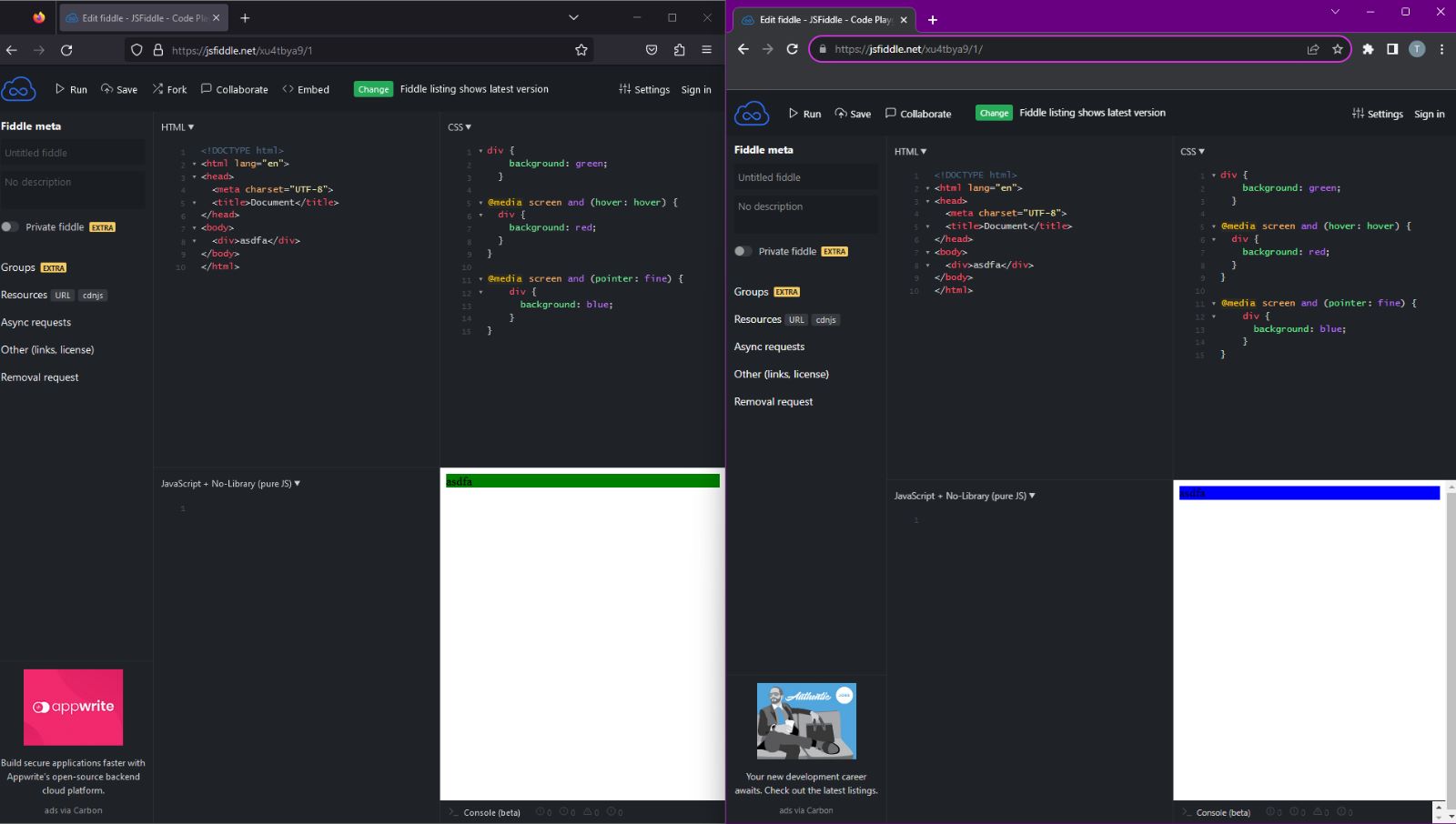1456x824 pixels.
Task: Open Async requests in Chrome sidebar
Action: click(x=770, y=347)
